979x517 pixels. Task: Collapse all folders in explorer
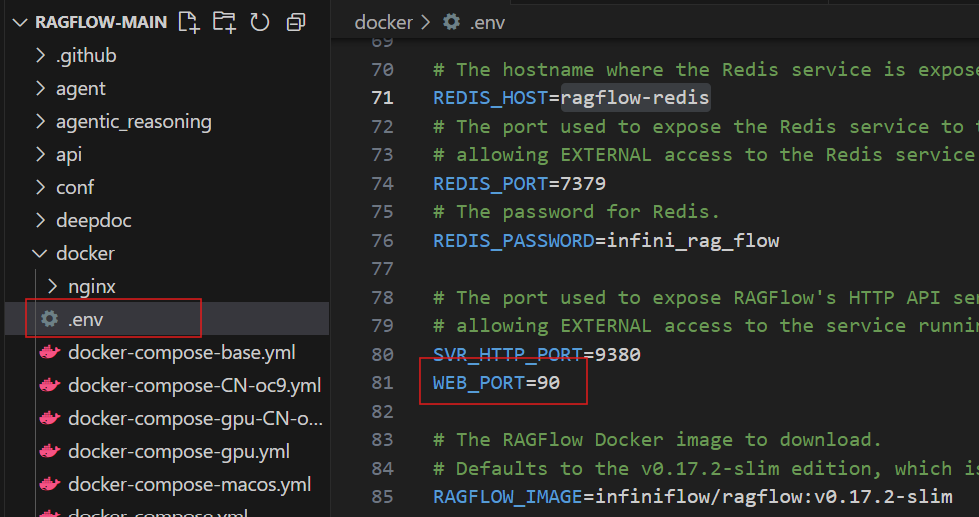click(x=295, y=22)
